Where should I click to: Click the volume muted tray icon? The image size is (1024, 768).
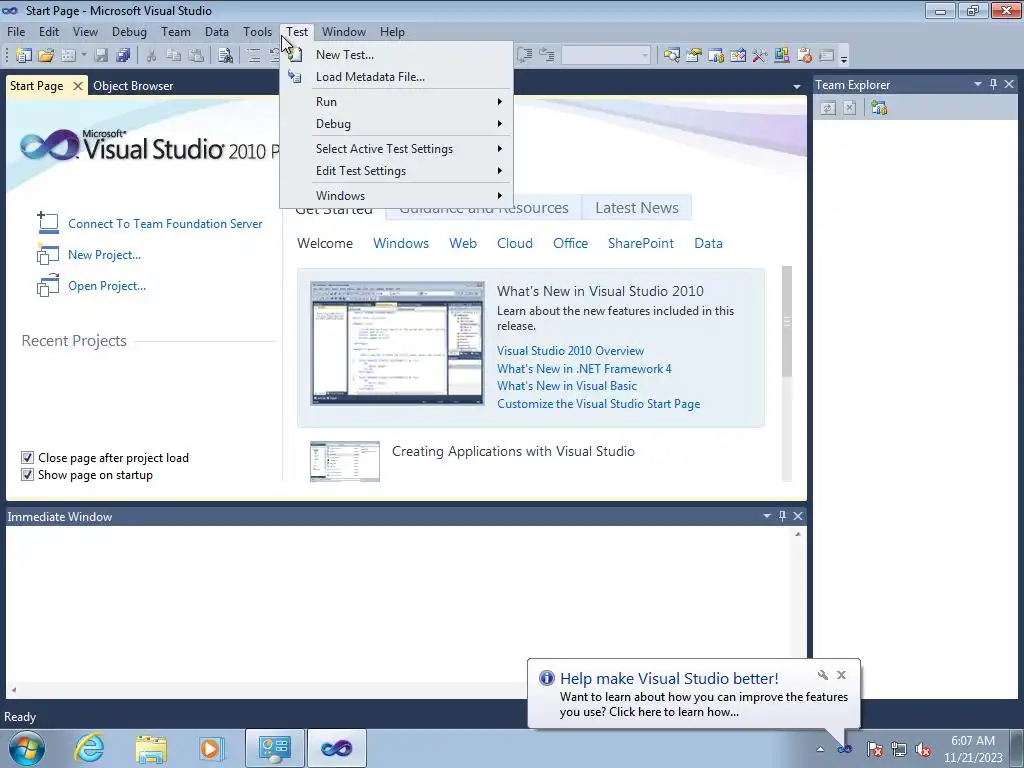coord(923,750)
